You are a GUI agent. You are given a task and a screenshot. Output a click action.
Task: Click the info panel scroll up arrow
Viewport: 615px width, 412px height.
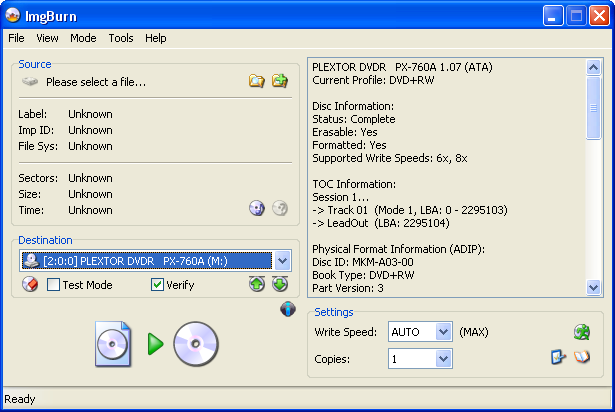(x=593, y=67)
